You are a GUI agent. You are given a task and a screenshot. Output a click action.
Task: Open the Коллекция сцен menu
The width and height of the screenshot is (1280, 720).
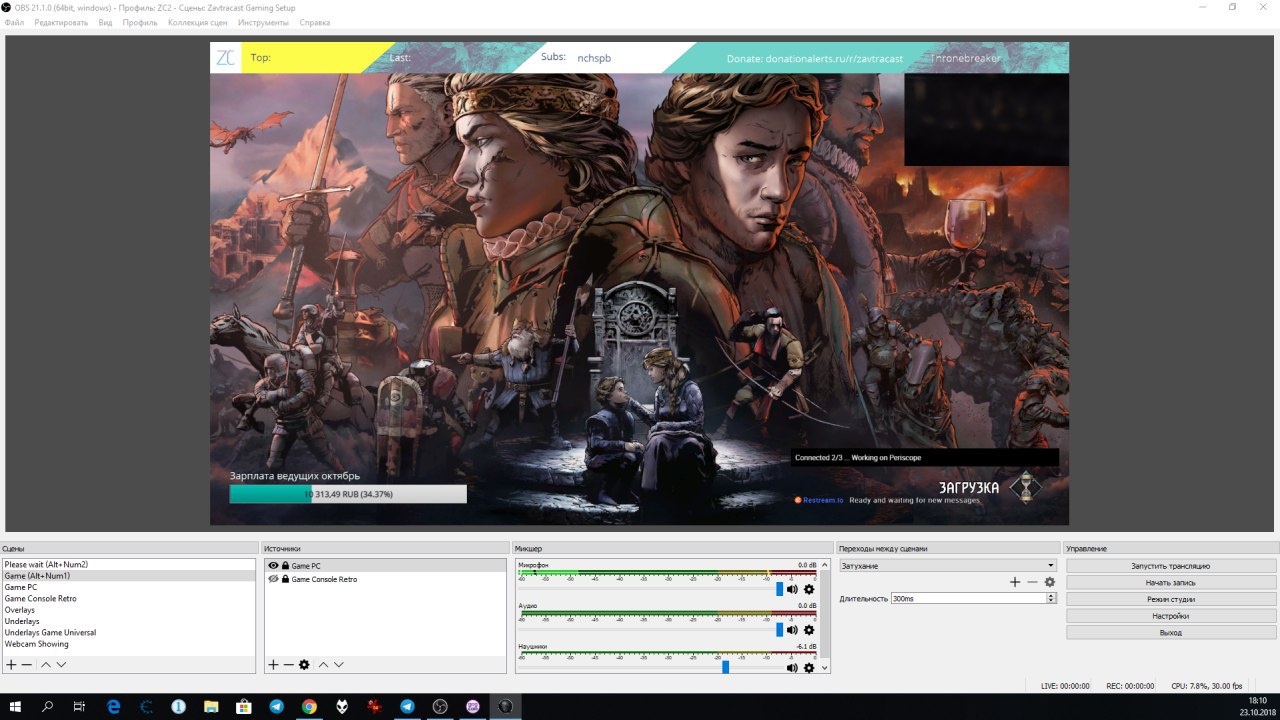click(x=200, y=22)
